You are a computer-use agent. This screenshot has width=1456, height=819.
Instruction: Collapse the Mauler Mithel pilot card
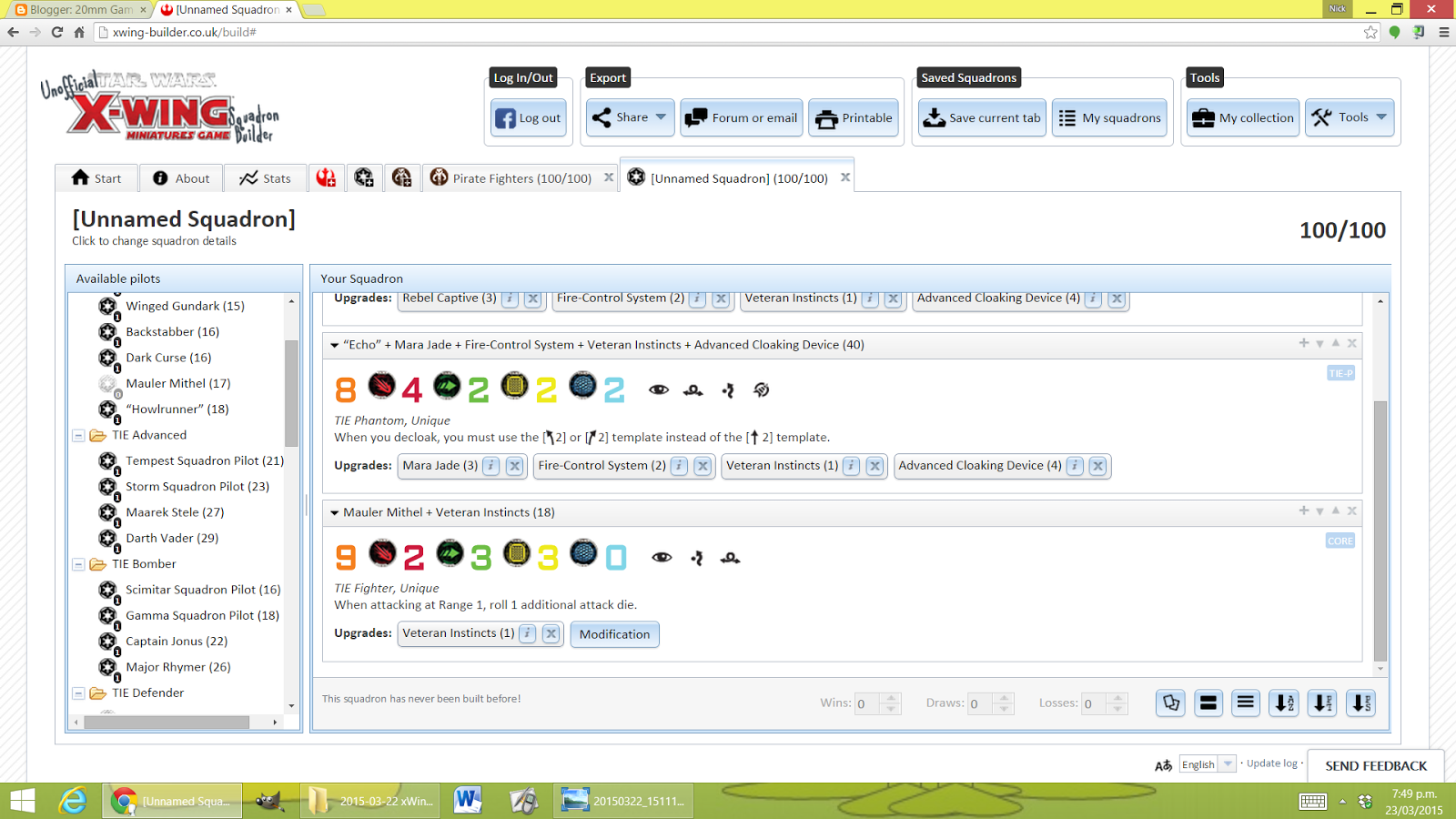[x=334, y=512]
